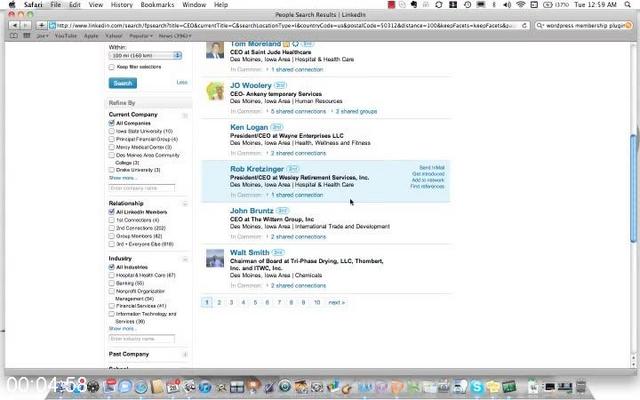
Task: Open Time Machine menu bar icon
Action: click(468, 5)
